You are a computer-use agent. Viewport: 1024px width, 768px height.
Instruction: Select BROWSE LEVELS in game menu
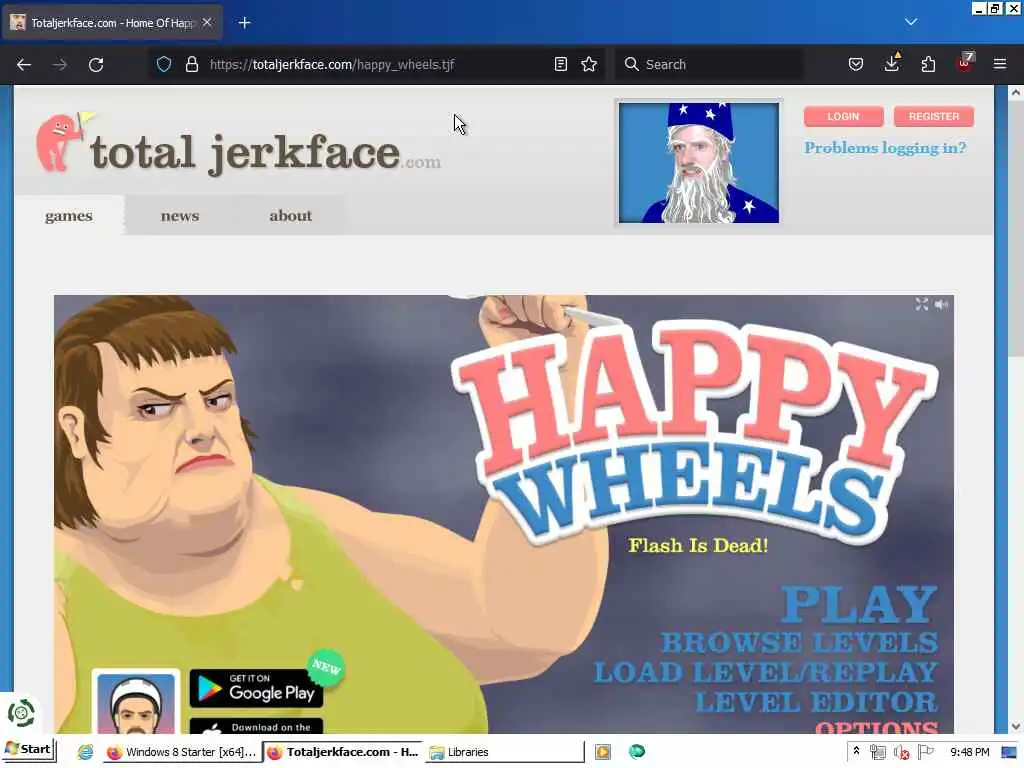799,643
